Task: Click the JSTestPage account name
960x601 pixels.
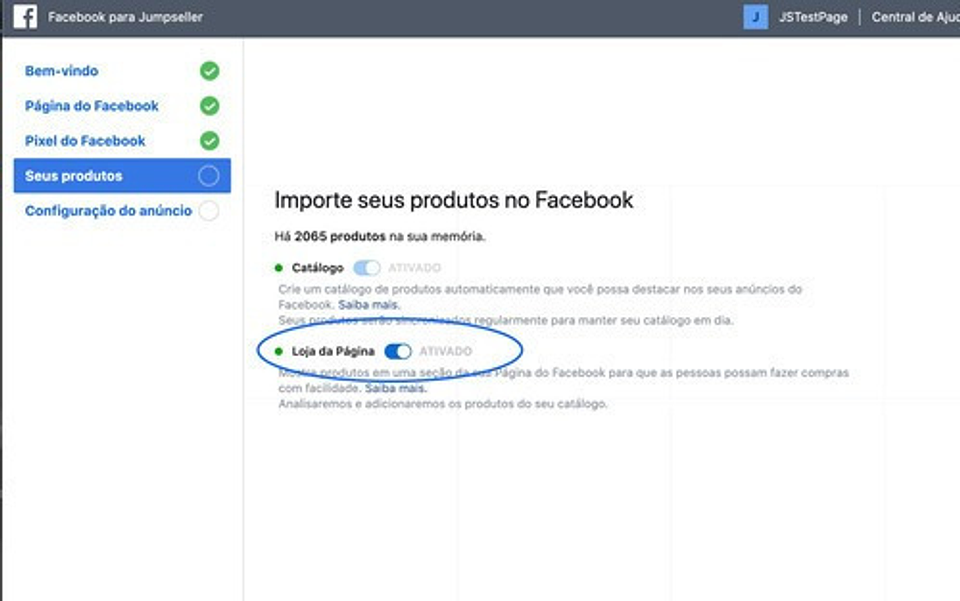Action: 812,17
